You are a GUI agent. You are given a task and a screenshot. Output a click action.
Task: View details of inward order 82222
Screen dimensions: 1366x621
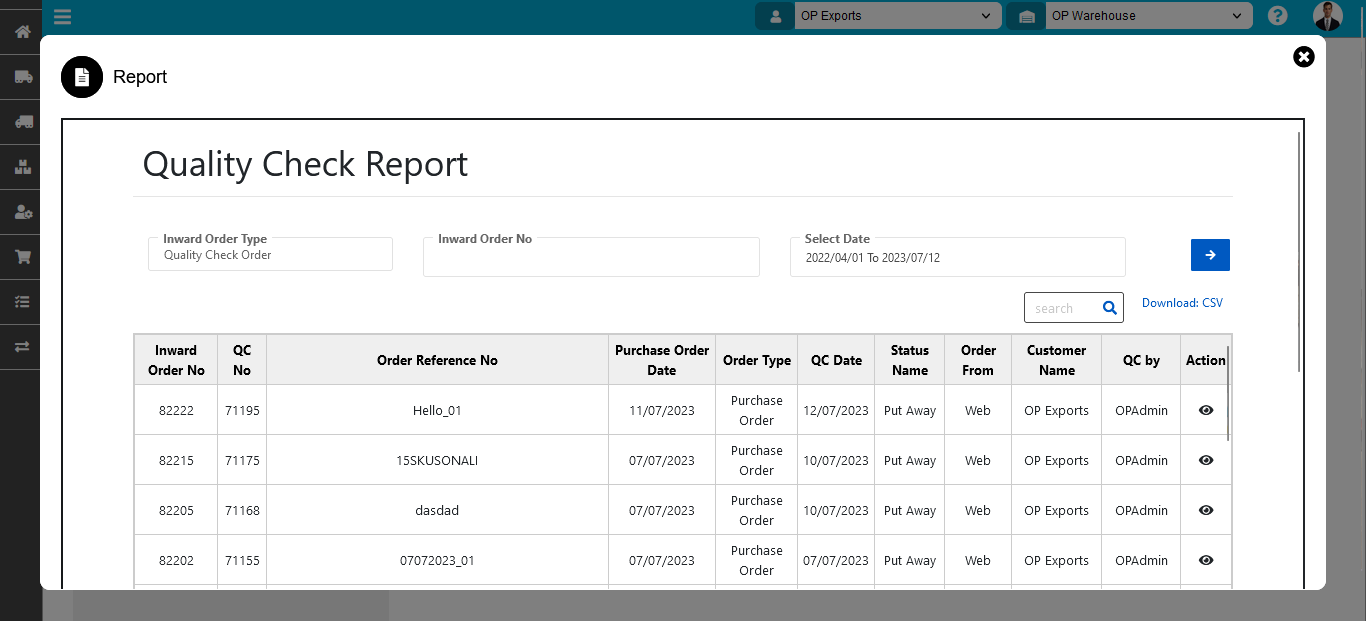pos(1205,410)
